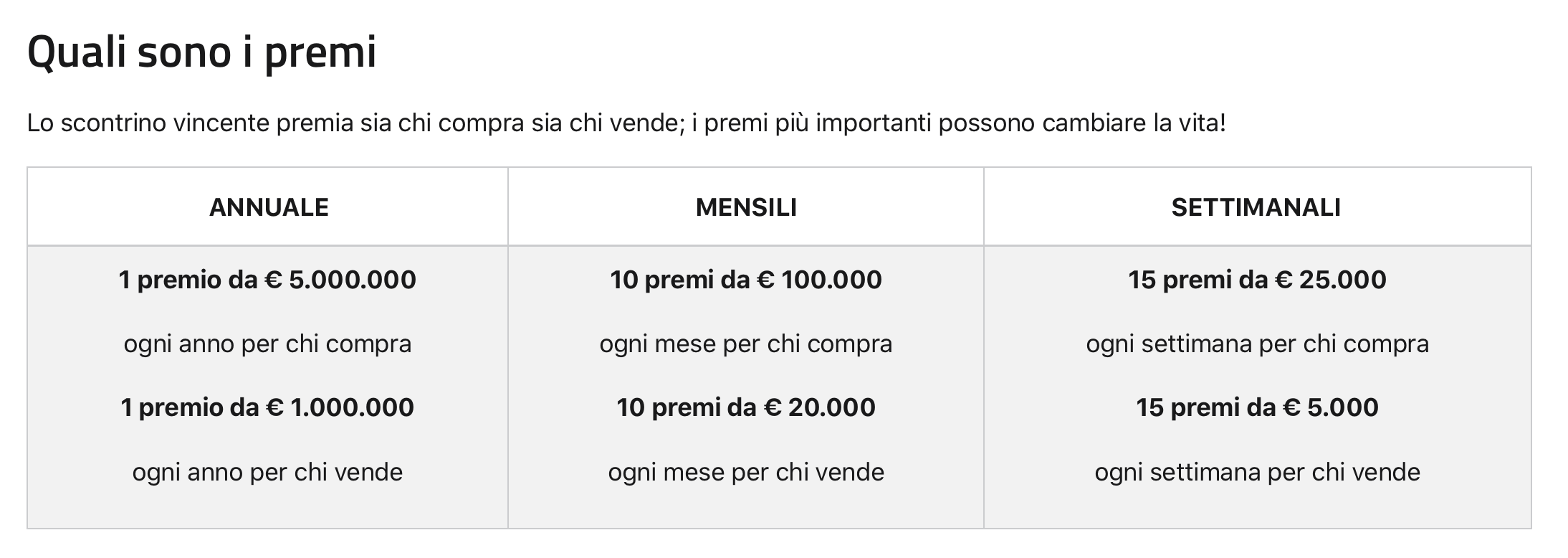Screen dimensions: 1568x558
Task: Click 'ogni anno per chi vende'
Action: click(267, 472)
